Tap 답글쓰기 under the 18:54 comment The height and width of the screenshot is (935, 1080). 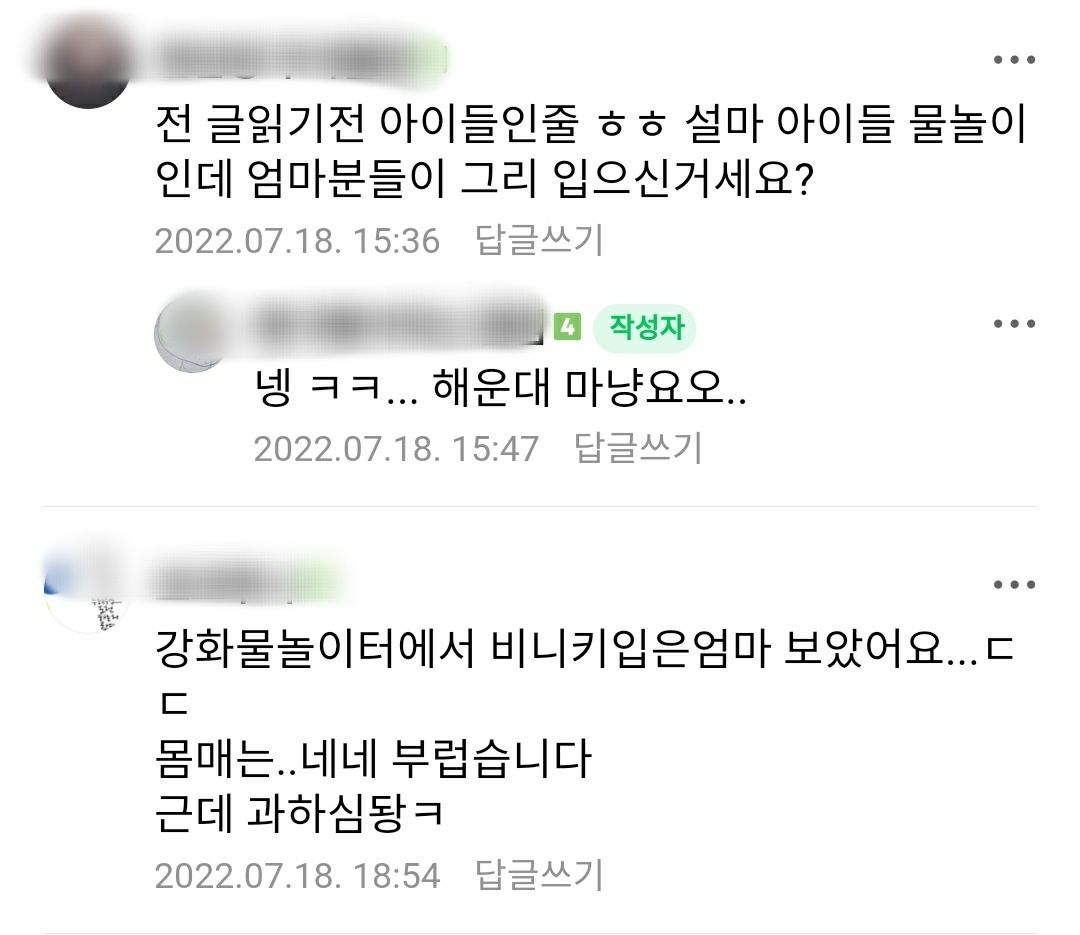tap(539, 876)
